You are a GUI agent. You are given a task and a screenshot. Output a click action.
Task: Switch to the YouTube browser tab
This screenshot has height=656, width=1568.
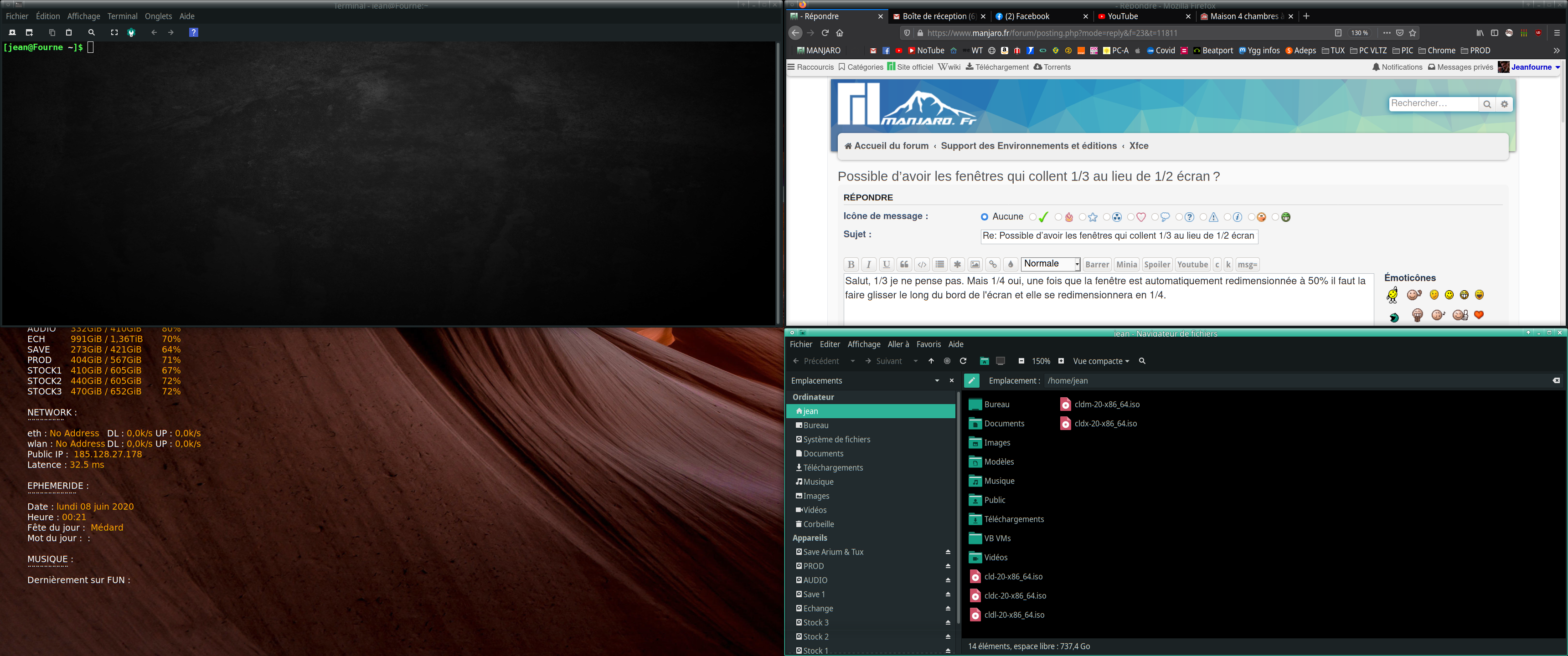pos(1122,16)
